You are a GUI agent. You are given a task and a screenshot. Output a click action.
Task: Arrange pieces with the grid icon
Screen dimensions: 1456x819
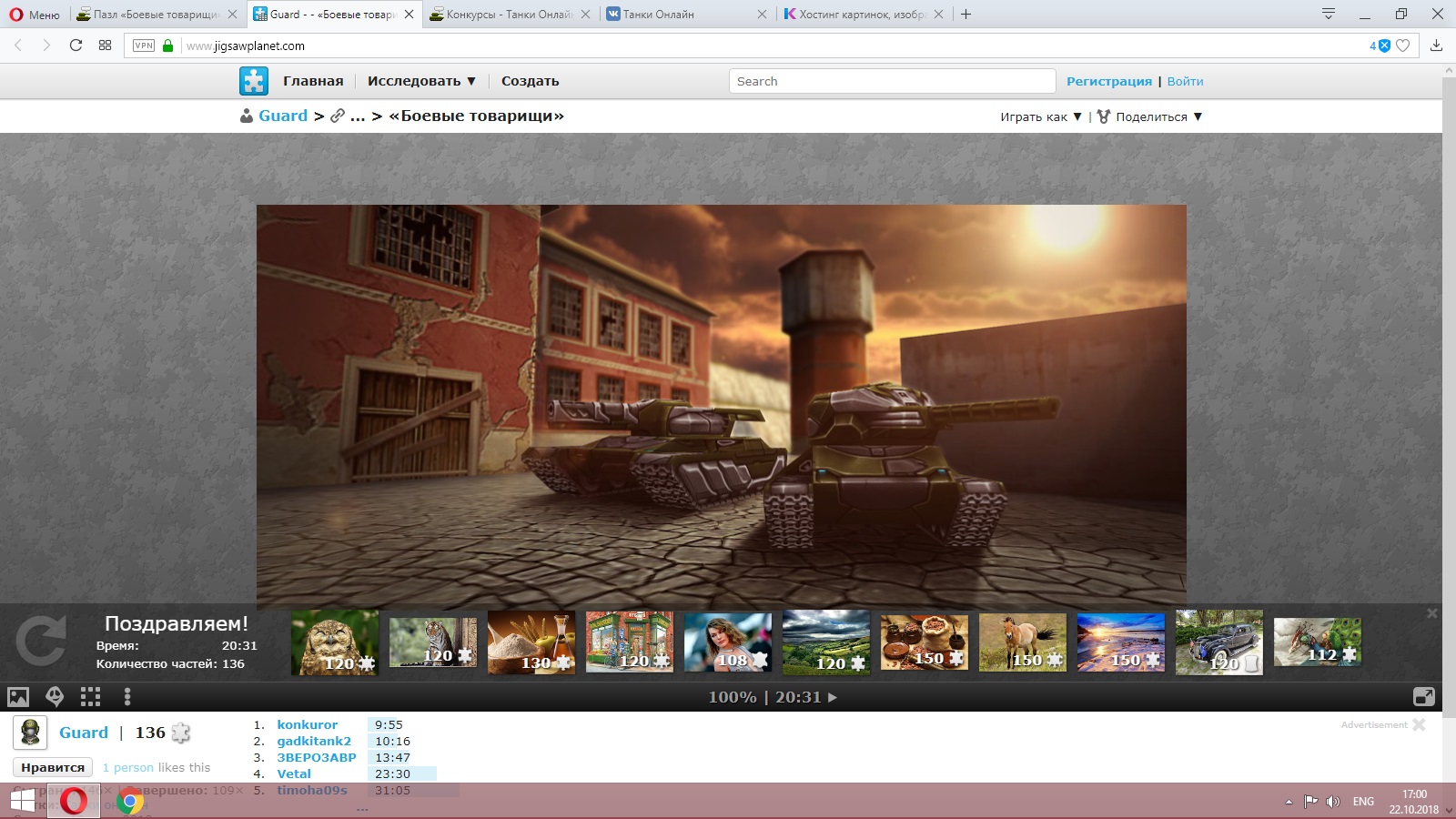tap(90, 697)
